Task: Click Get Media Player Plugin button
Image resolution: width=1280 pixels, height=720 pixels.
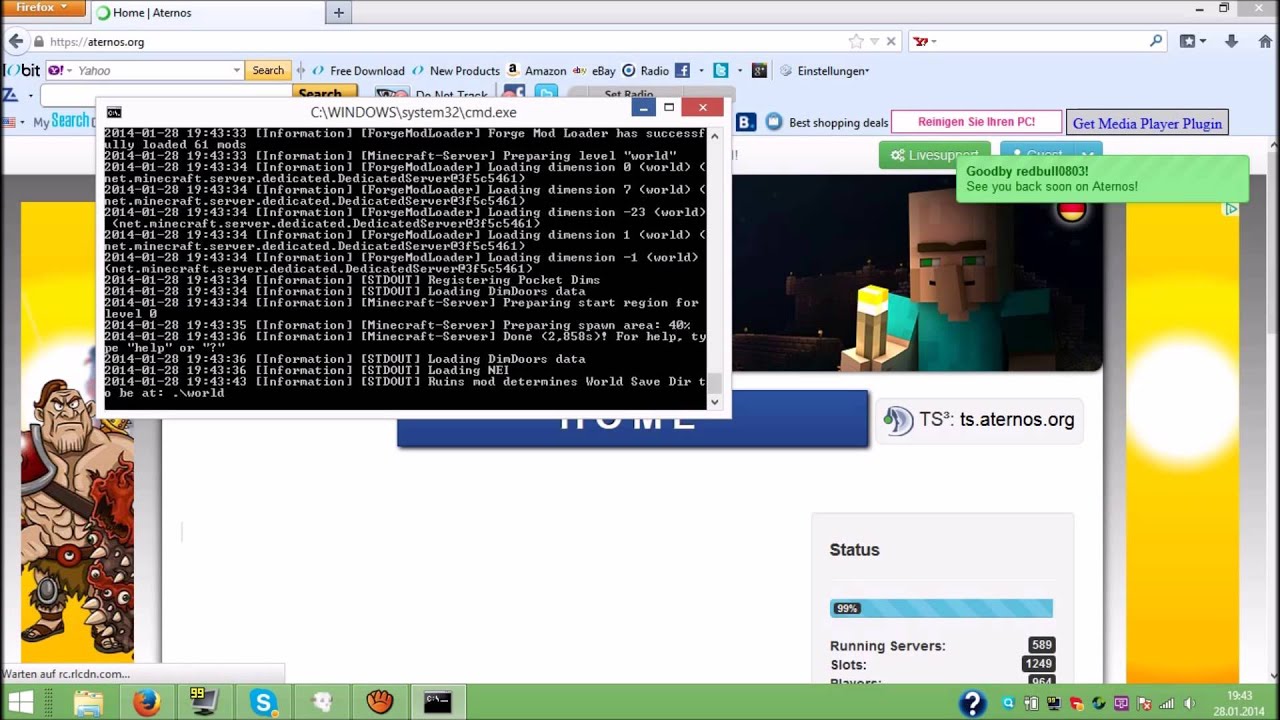Action: [1147, 123]
